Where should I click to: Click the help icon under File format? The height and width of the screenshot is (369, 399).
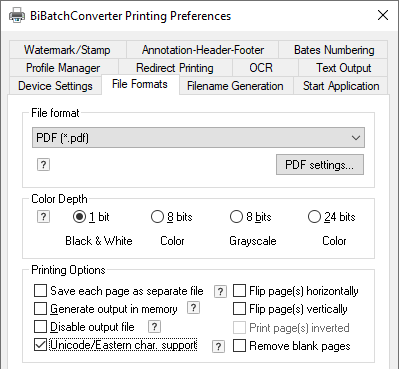tap(43, 164)
